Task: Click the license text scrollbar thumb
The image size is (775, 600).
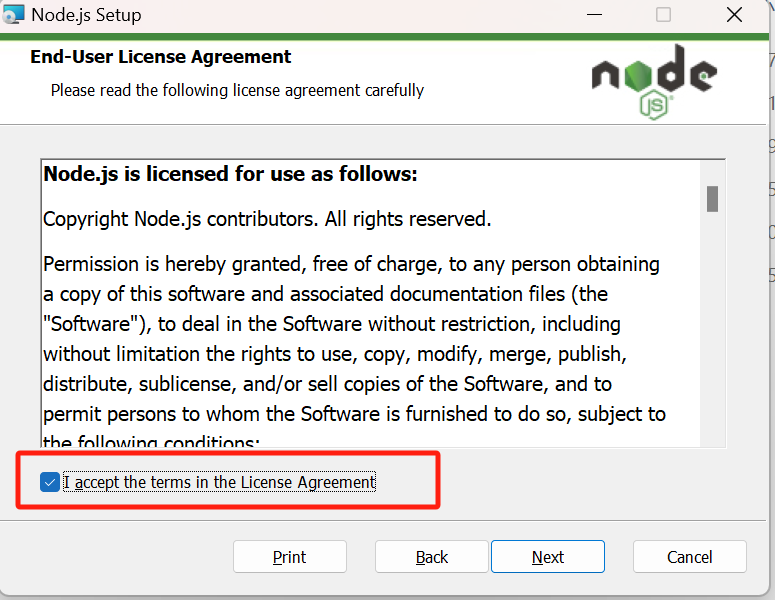Action: tap(712, 199)
